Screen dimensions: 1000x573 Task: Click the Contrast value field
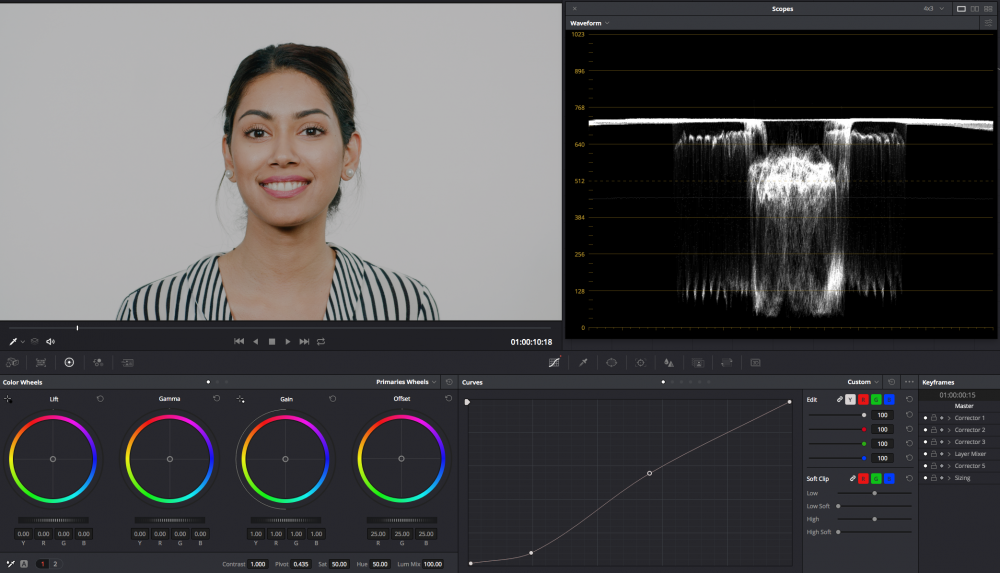pos(258,564)
